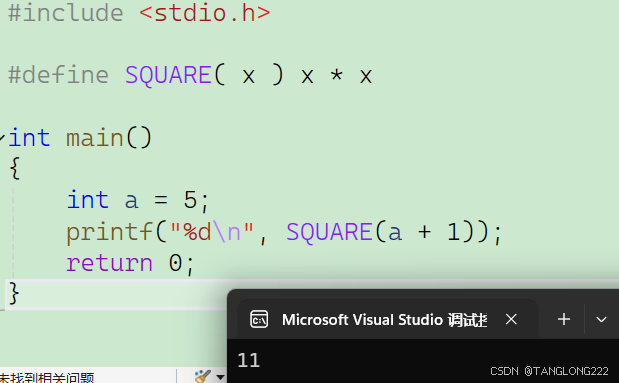Open a new terminal tab with the plus button
This screenshot has width=619, height=383.
[564, 319]
